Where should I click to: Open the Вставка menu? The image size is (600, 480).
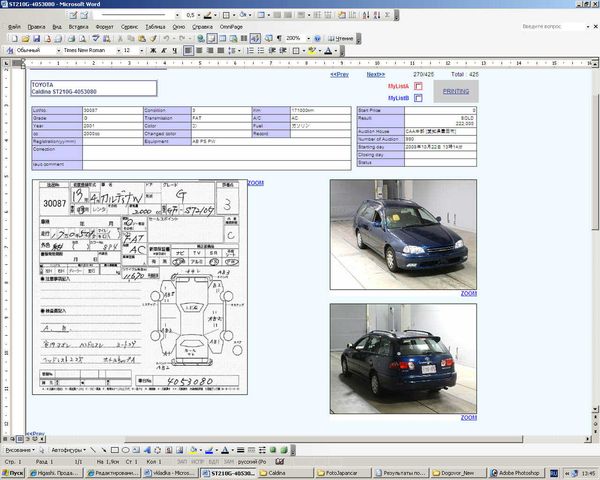point(78,27)
